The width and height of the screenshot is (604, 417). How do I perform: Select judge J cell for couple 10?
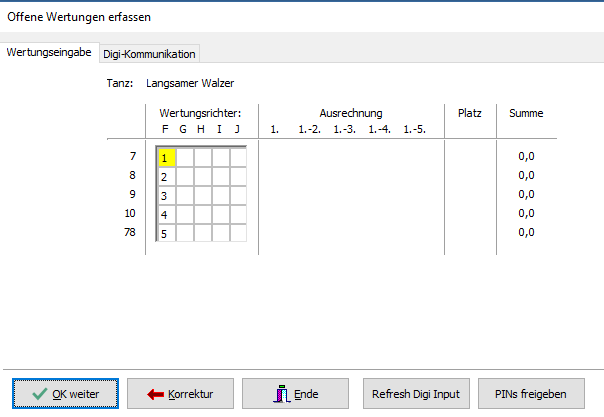coord(238,214)
